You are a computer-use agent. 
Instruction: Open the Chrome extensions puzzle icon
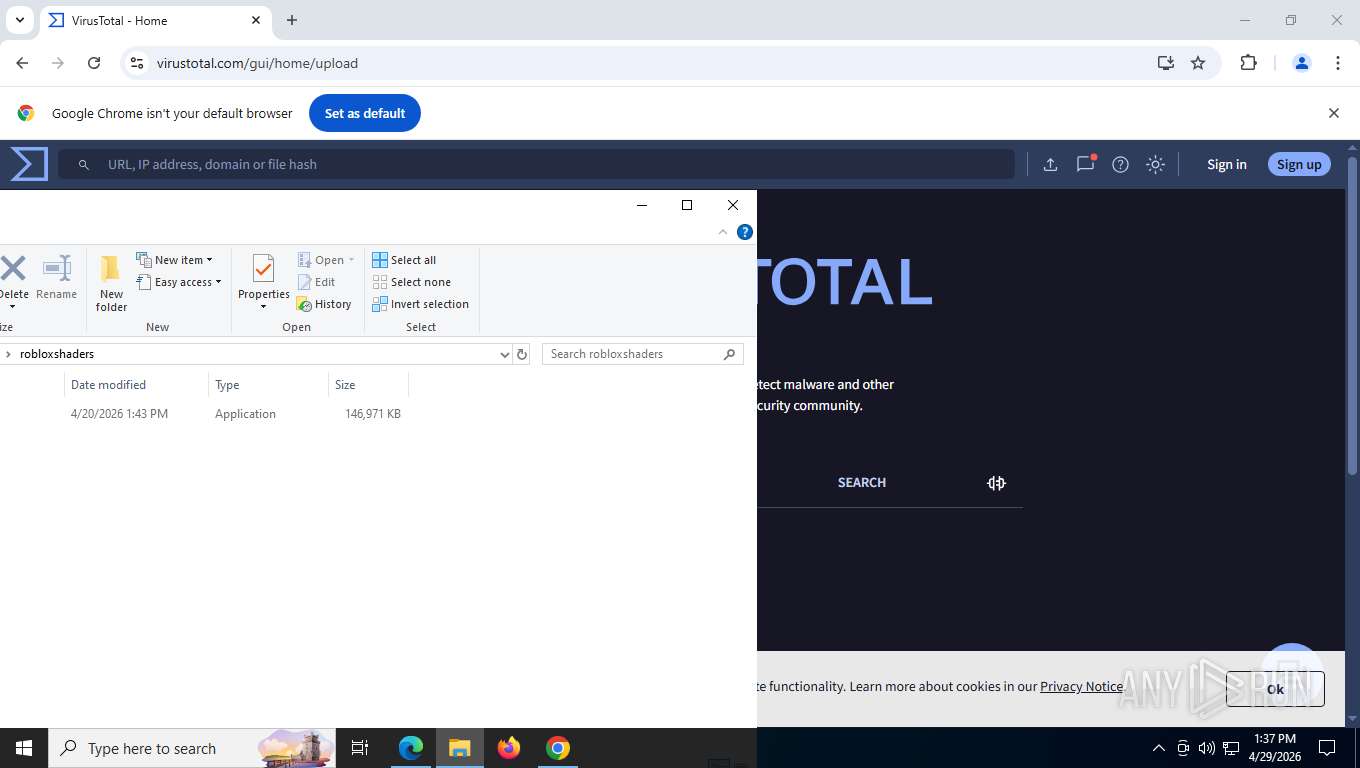(x=1248, y=63)
